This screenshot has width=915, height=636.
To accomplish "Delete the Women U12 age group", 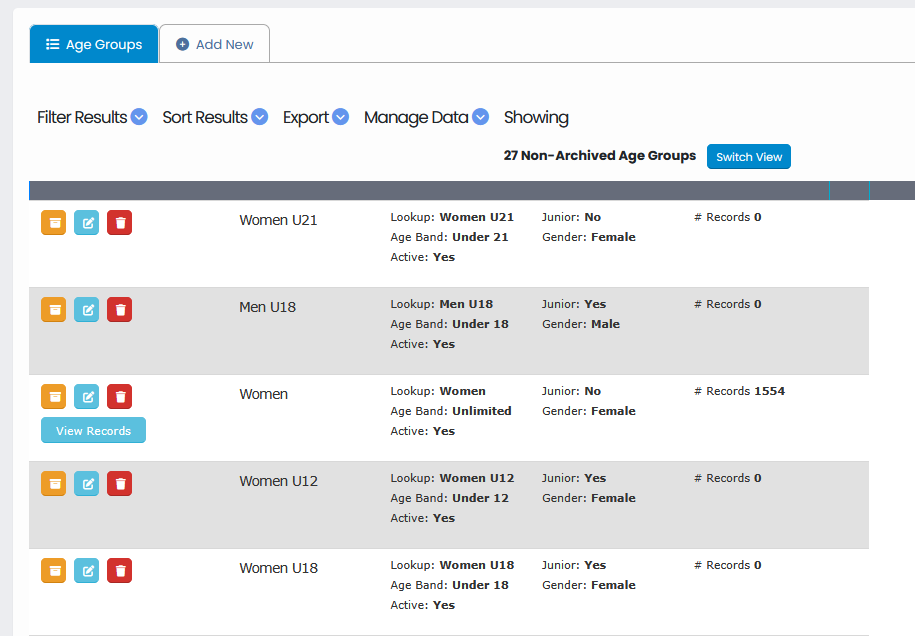I will point(120,483).
